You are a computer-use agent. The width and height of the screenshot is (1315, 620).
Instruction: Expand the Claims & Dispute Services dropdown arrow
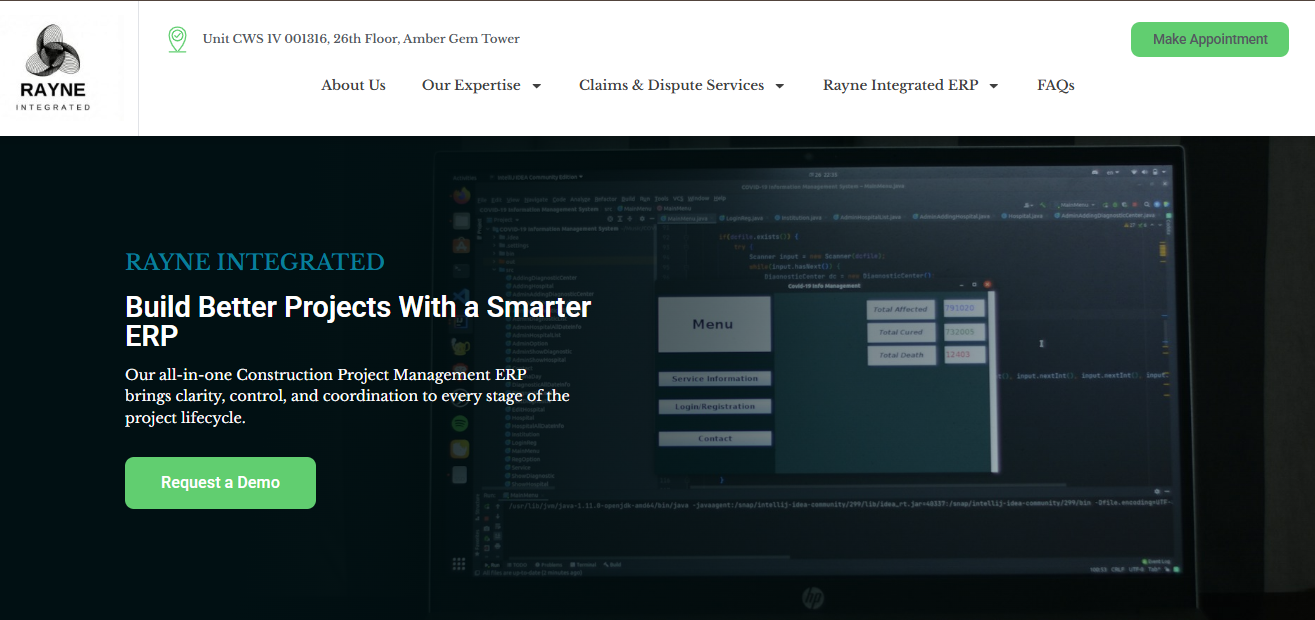tap(780, 86)
